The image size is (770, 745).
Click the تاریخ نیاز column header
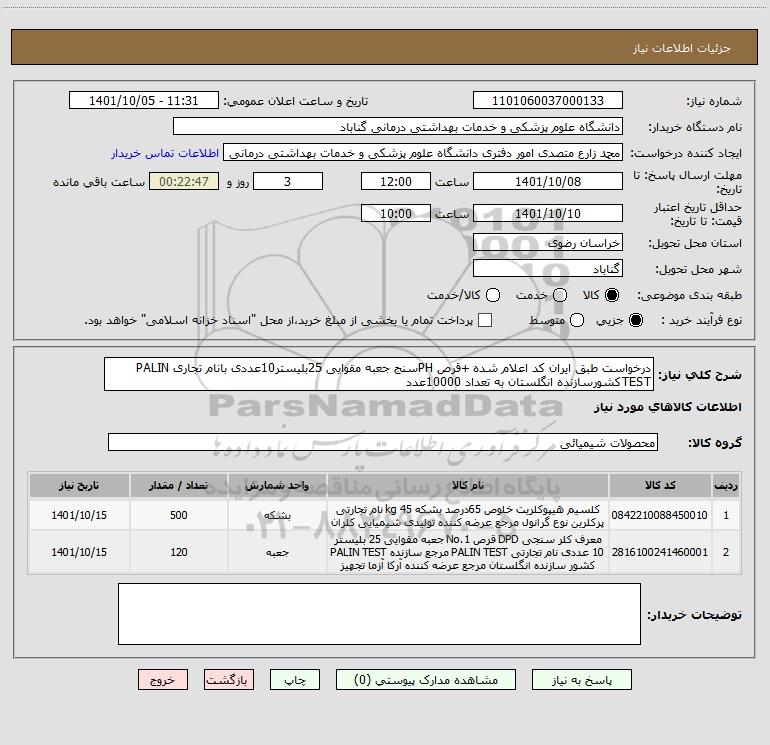tap(79, 485)
